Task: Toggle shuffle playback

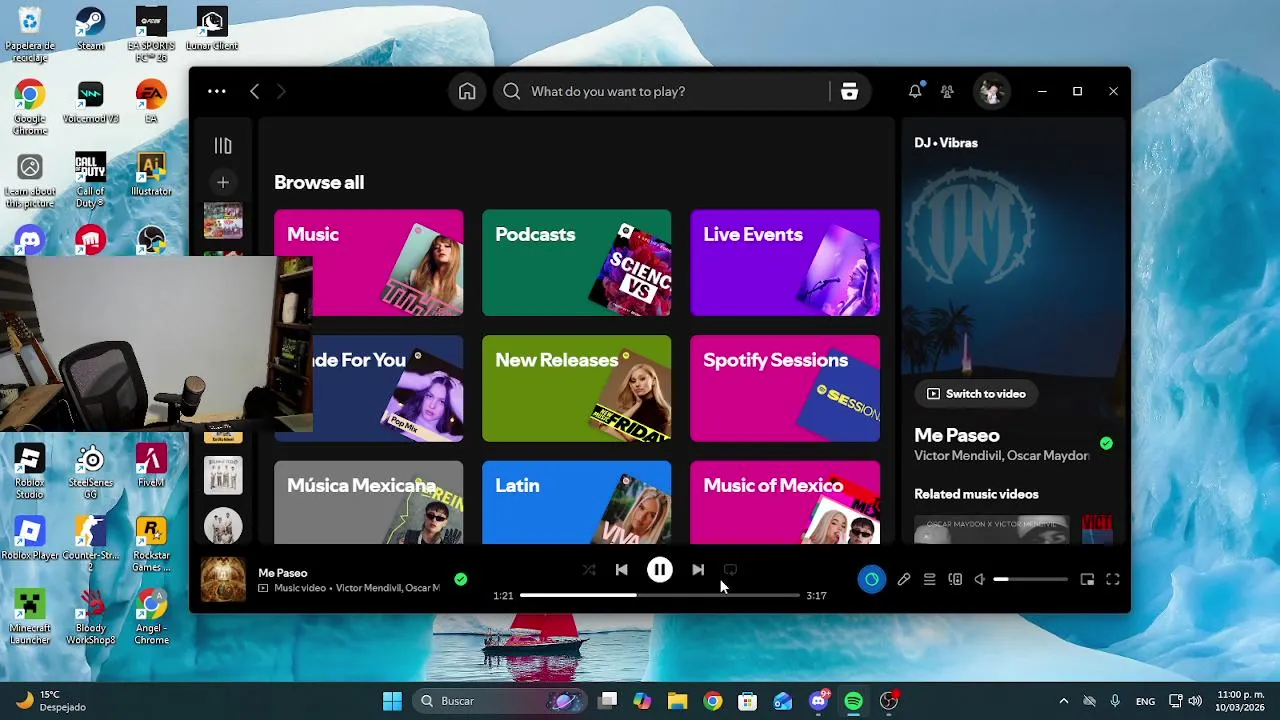Action: (x=589, y=570)
